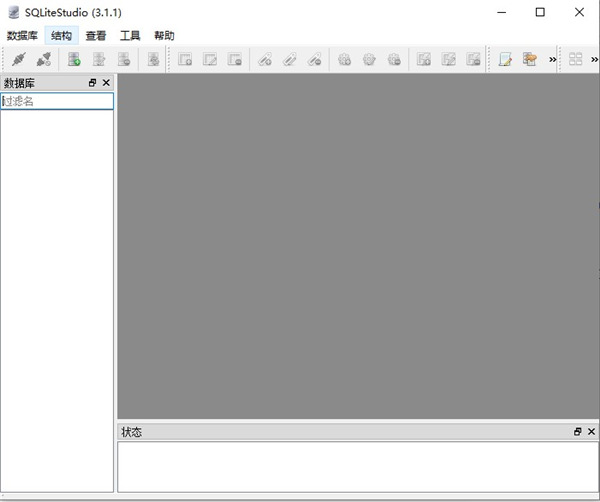
Task: Open the 查看 menu
Action: 96,36
